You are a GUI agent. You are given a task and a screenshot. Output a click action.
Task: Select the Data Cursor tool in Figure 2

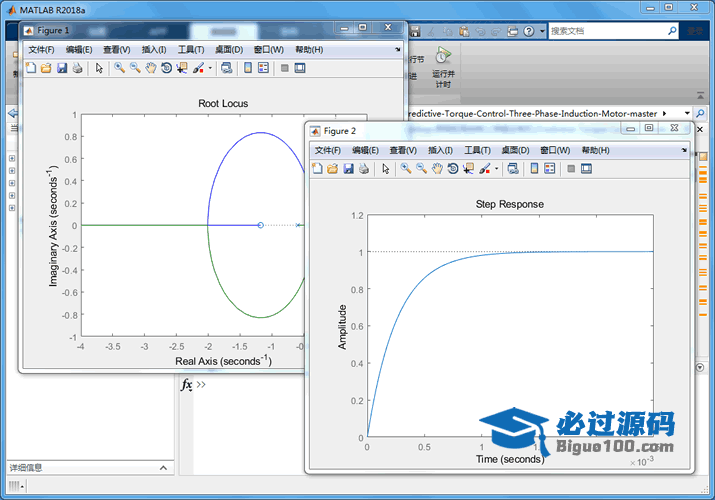[x=469, y=169]
